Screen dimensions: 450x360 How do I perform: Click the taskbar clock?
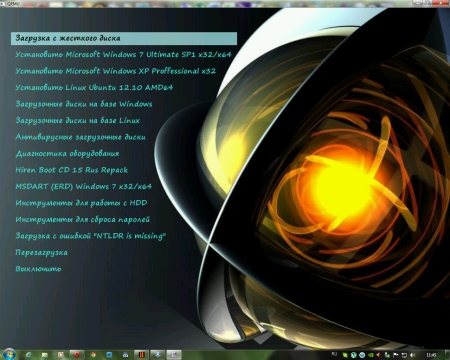431,355
